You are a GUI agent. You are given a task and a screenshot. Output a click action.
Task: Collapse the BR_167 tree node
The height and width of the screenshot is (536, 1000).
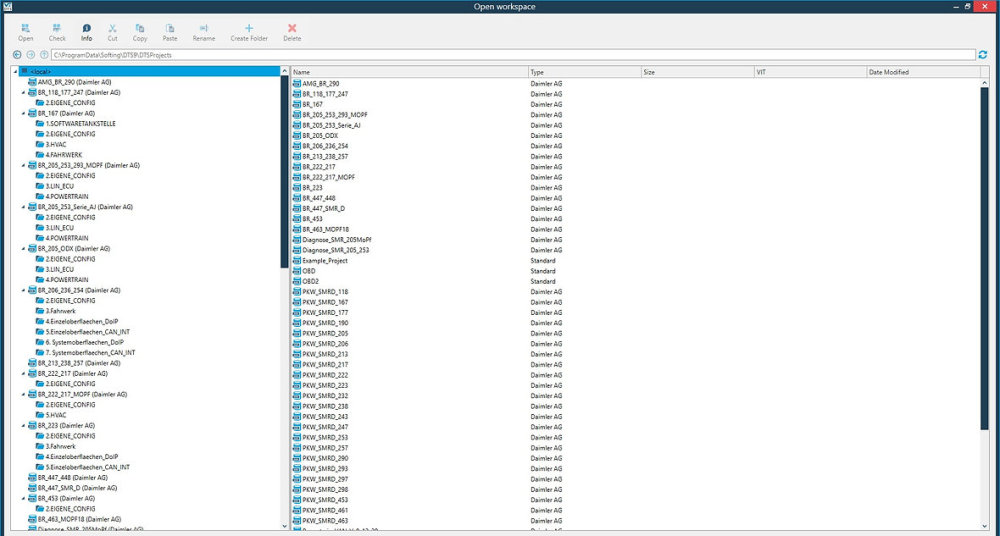click(x=24, y=113)
